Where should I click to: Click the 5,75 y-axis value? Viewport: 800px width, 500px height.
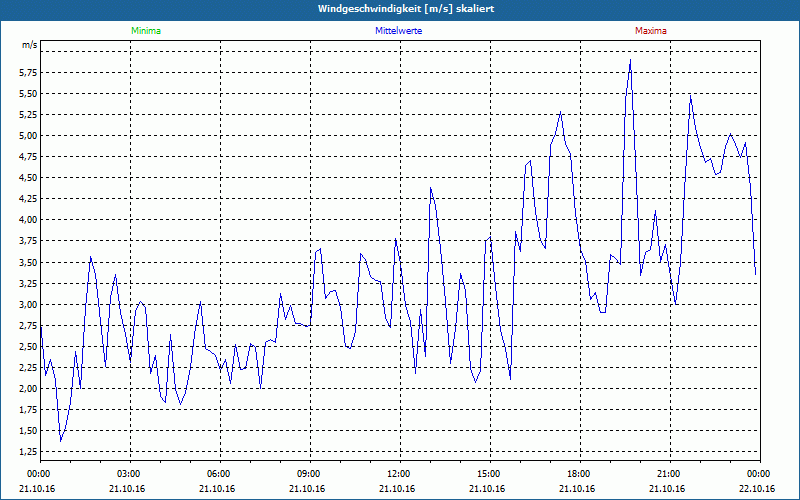pyautogui.click(x=30, y=73)
